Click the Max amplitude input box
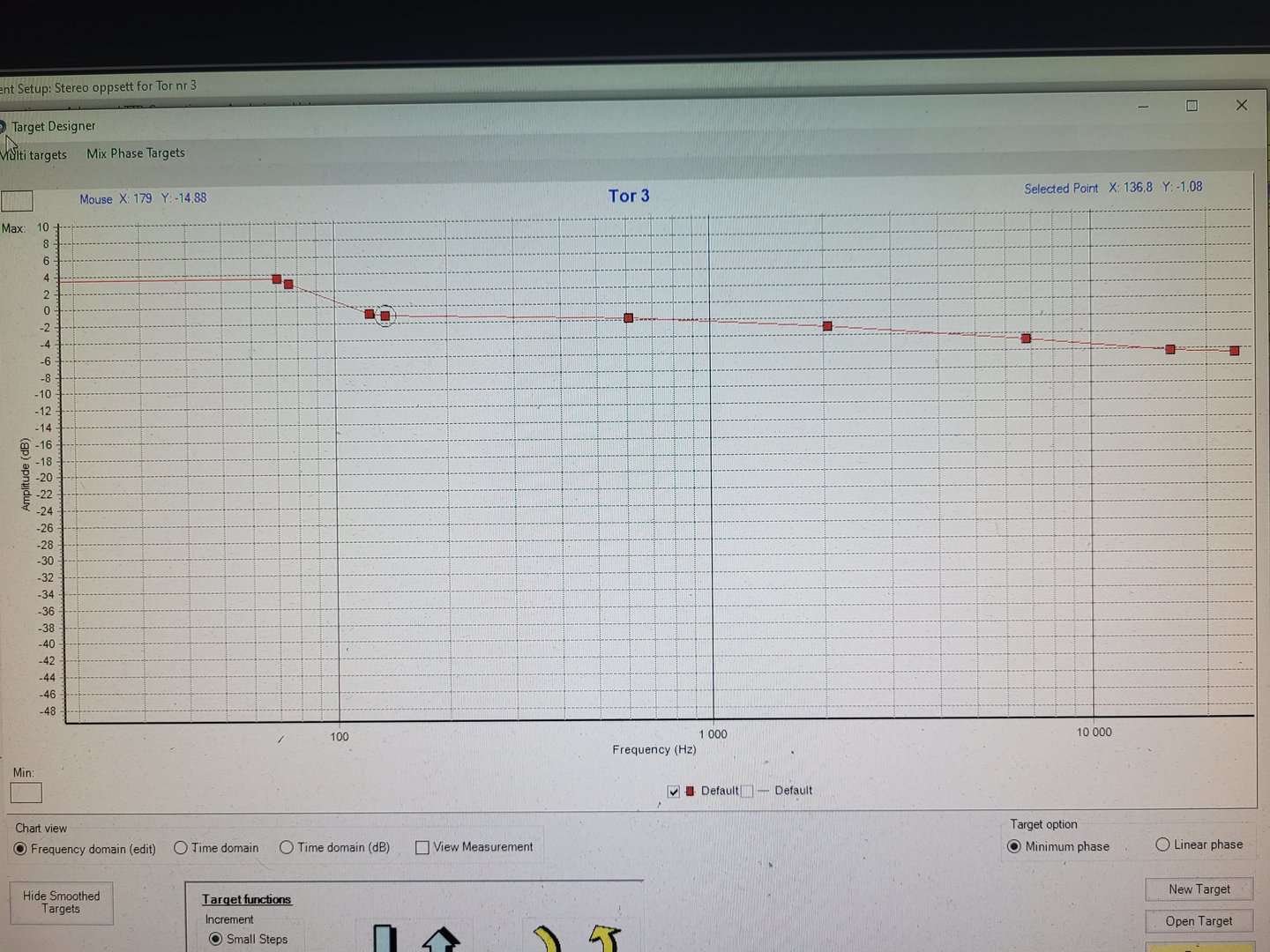The image size is (1270, 952). click(x=17, y=201)
